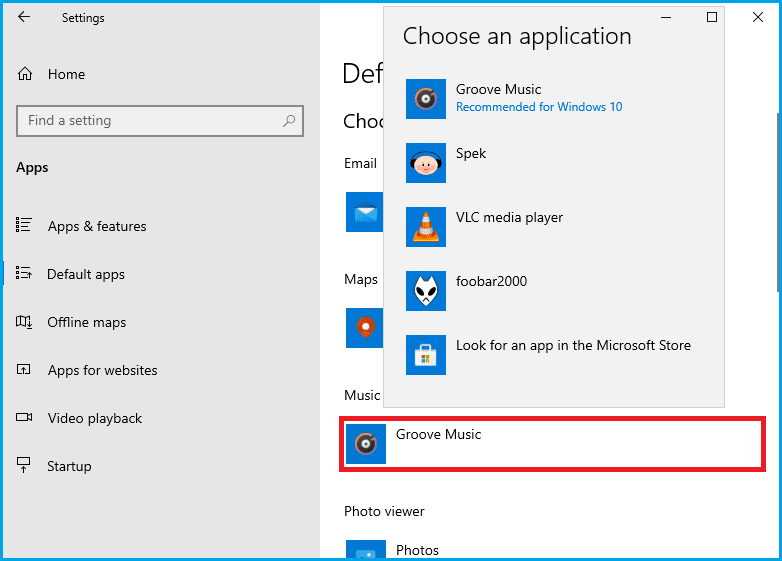Click the Mail envelope app icon
The width and height of the screenshot is (782, 561).
pyautogui.click(x=365, y=212)
